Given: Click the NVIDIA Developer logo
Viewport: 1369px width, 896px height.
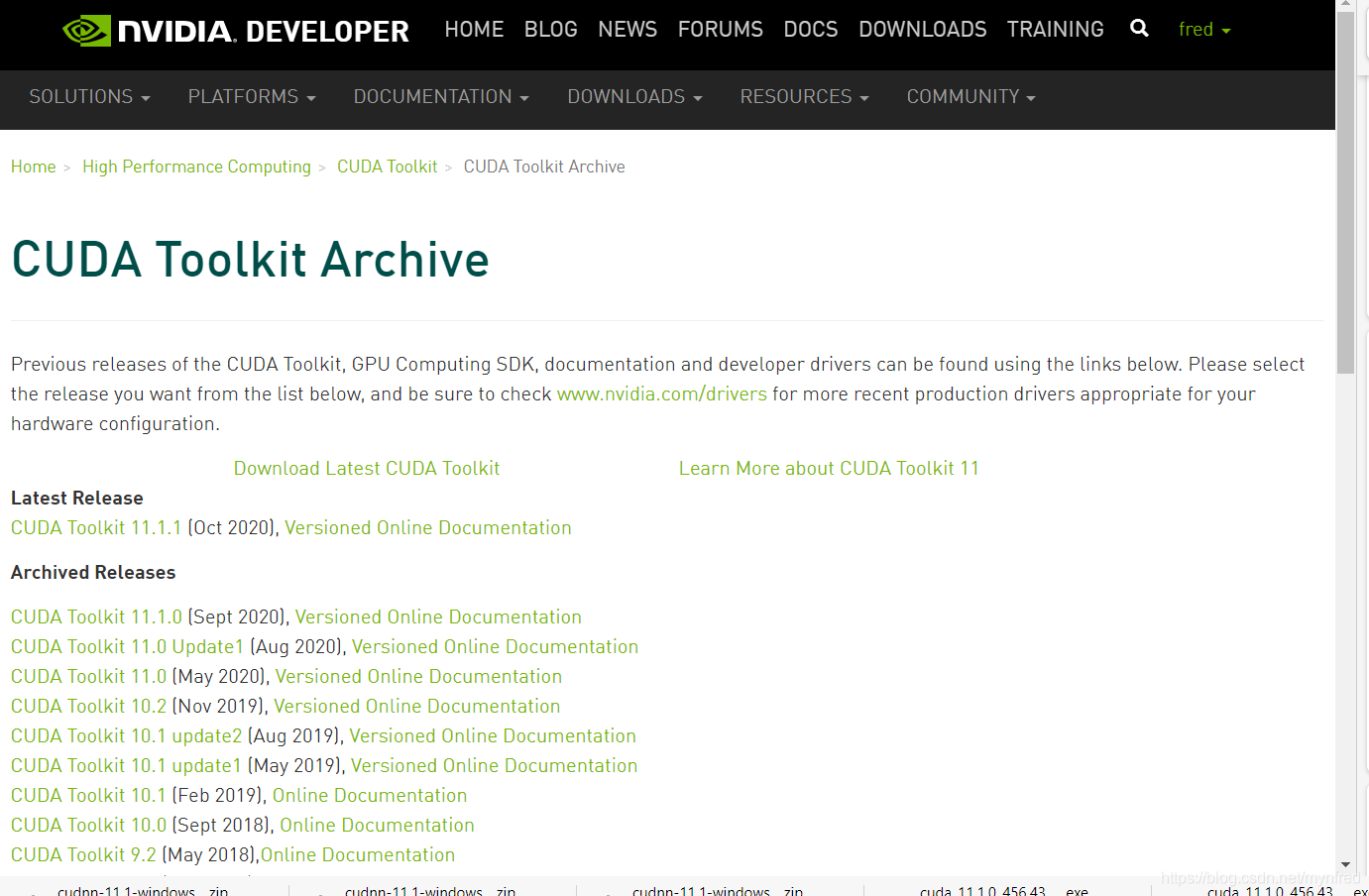Looking at the screenshot, I should point(236,31).
